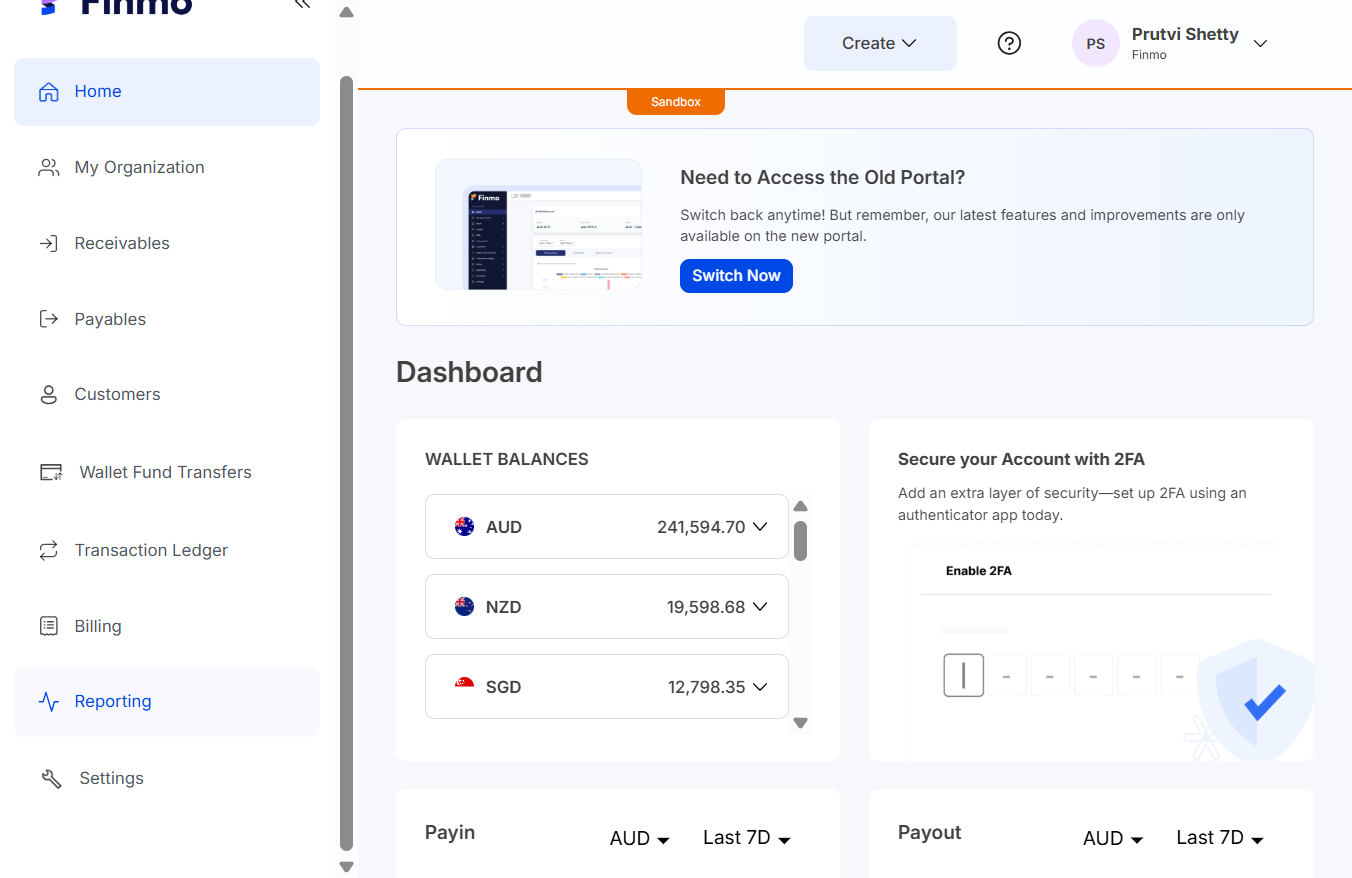
Task: Click the Wallet Fund Transfers card icon
Action: click(51, 472)
